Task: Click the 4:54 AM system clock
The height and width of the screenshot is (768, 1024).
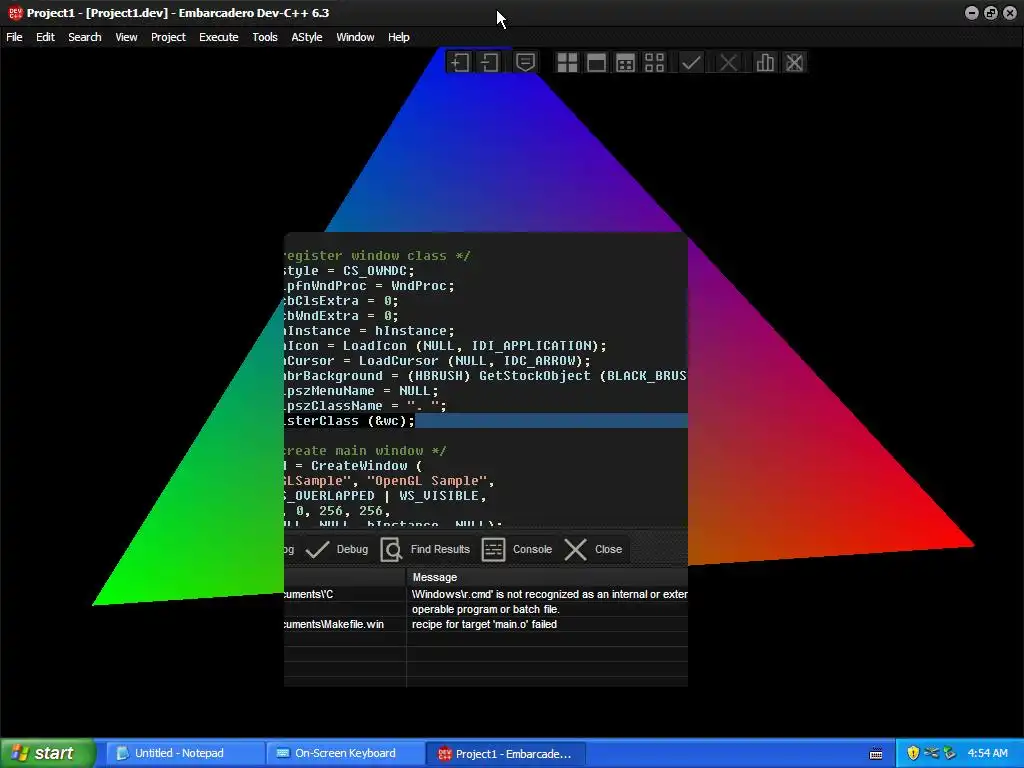Action: pyautogui.click(x=987, y=754)
